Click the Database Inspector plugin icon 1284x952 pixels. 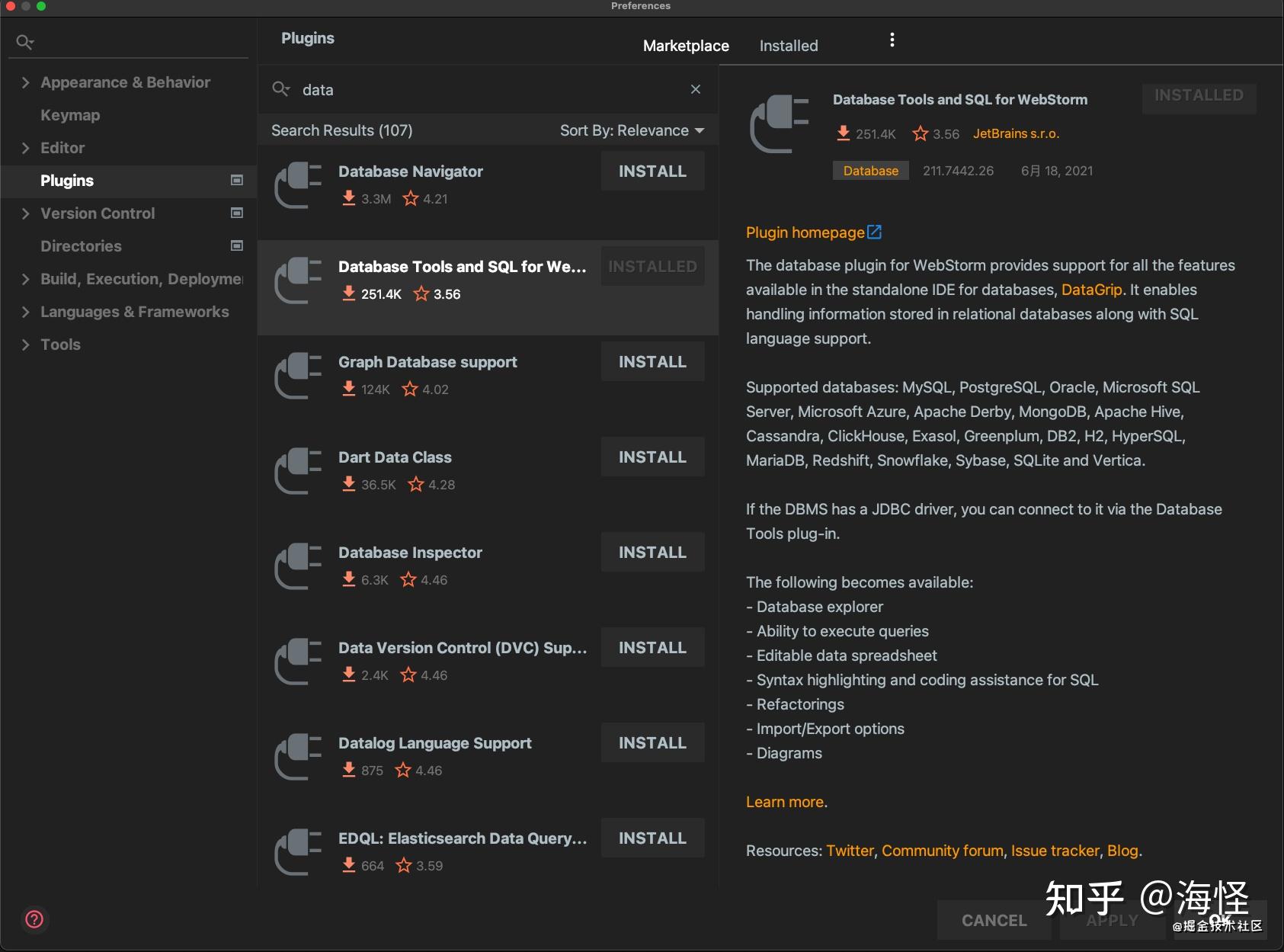point(298,566)
